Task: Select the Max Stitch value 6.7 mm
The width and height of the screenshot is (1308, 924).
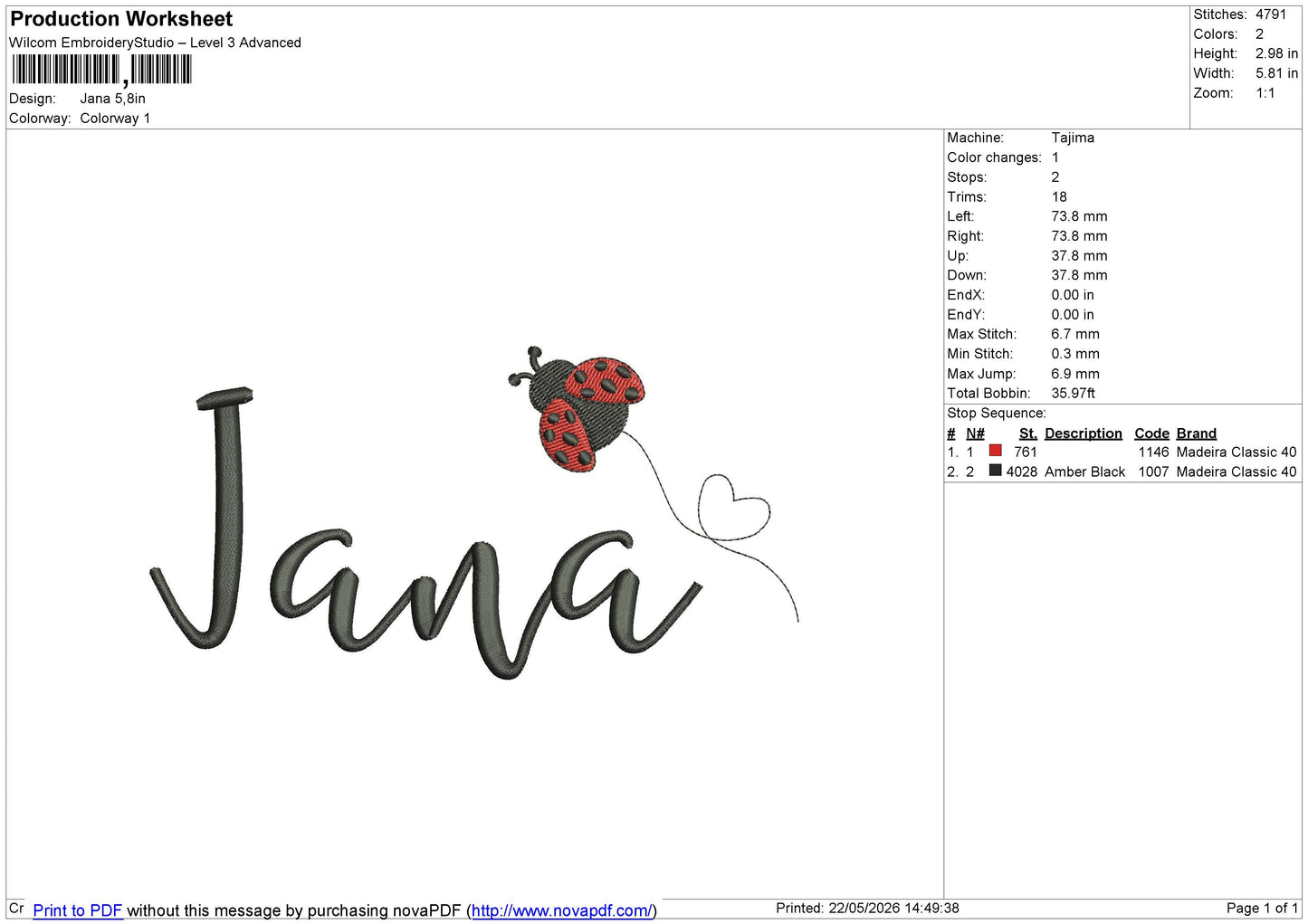Action: click(x=1075, y=334)
